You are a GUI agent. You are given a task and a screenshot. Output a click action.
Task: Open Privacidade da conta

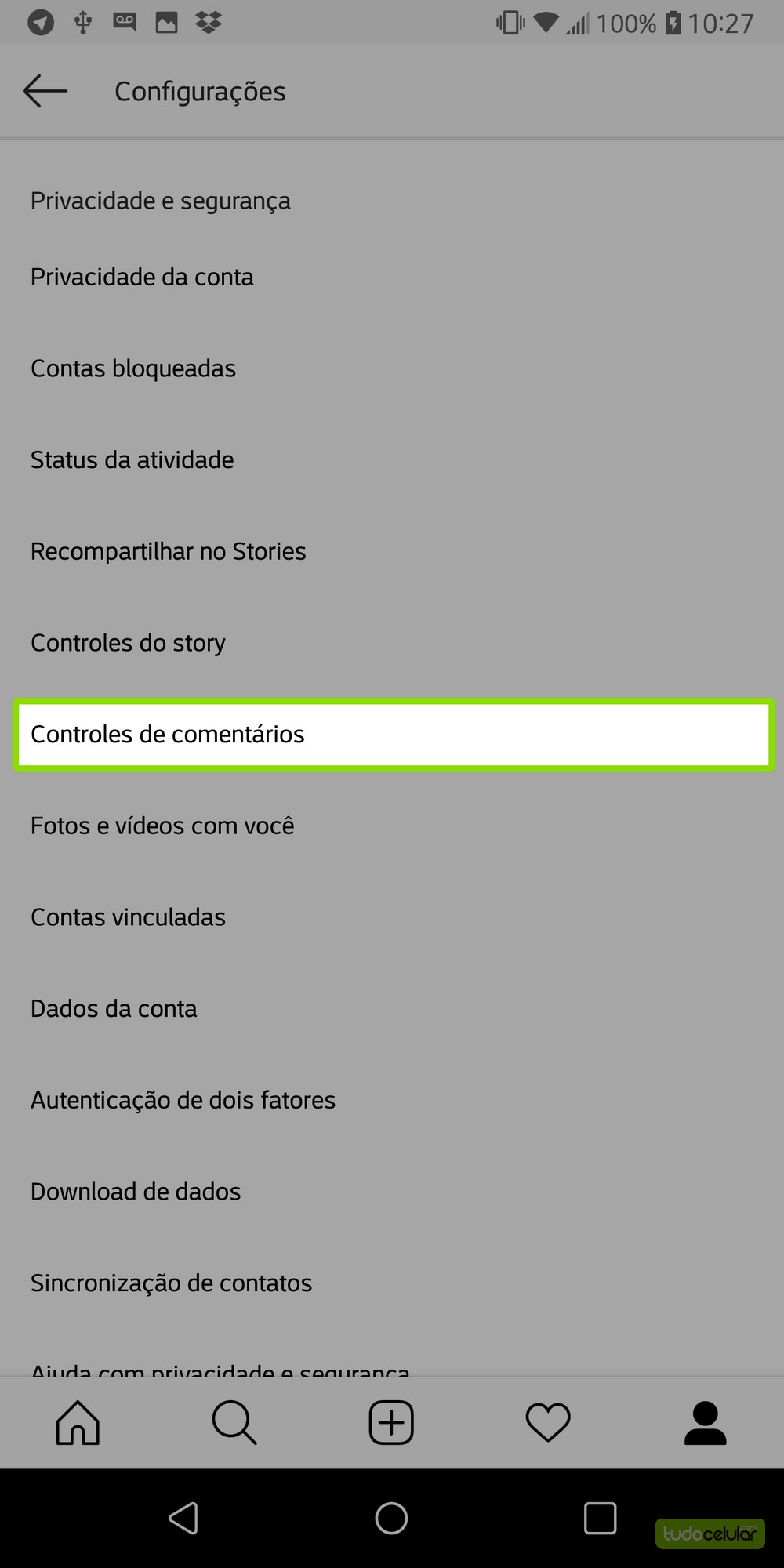tap(142, 277)
